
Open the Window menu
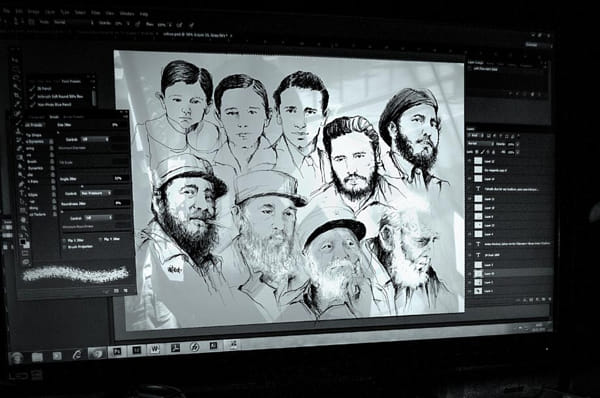pyautogui.click(x=127, y=13)
